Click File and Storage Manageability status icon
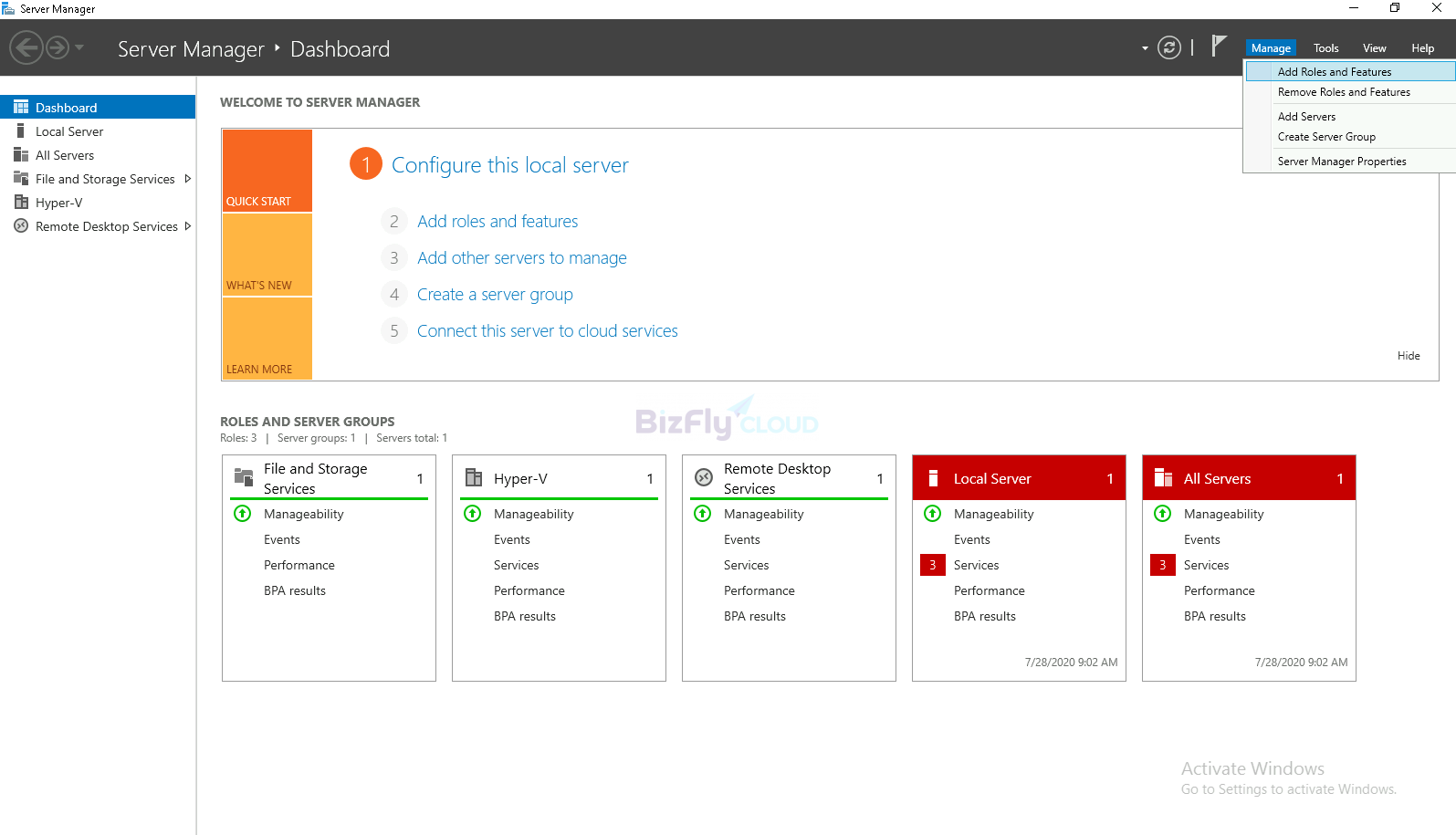Image resolution: width=1456 pixels, height=835 pixels. [x=243, y=514]
